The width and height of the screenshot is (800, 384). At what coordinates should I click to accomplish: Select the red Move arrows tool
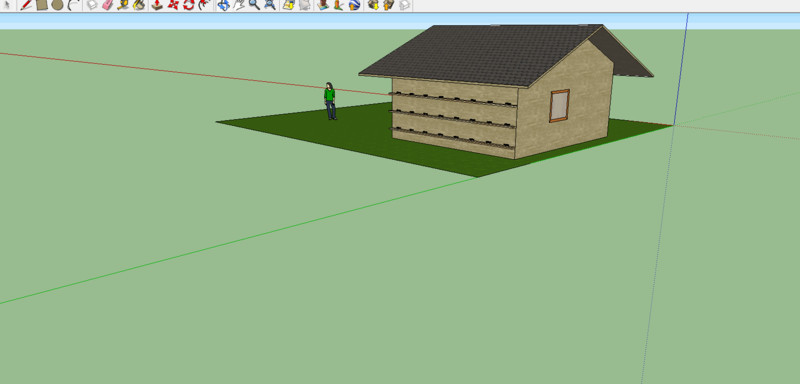[x=173, y=5]
